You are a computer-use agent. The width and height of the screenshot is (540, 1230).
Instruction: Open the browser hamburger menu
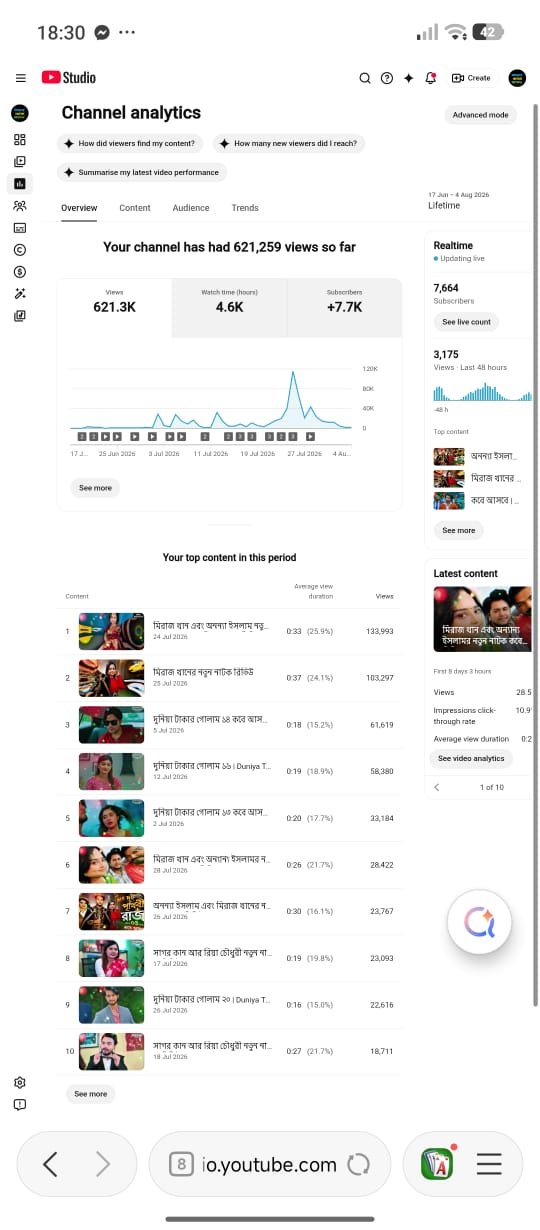489,1164
